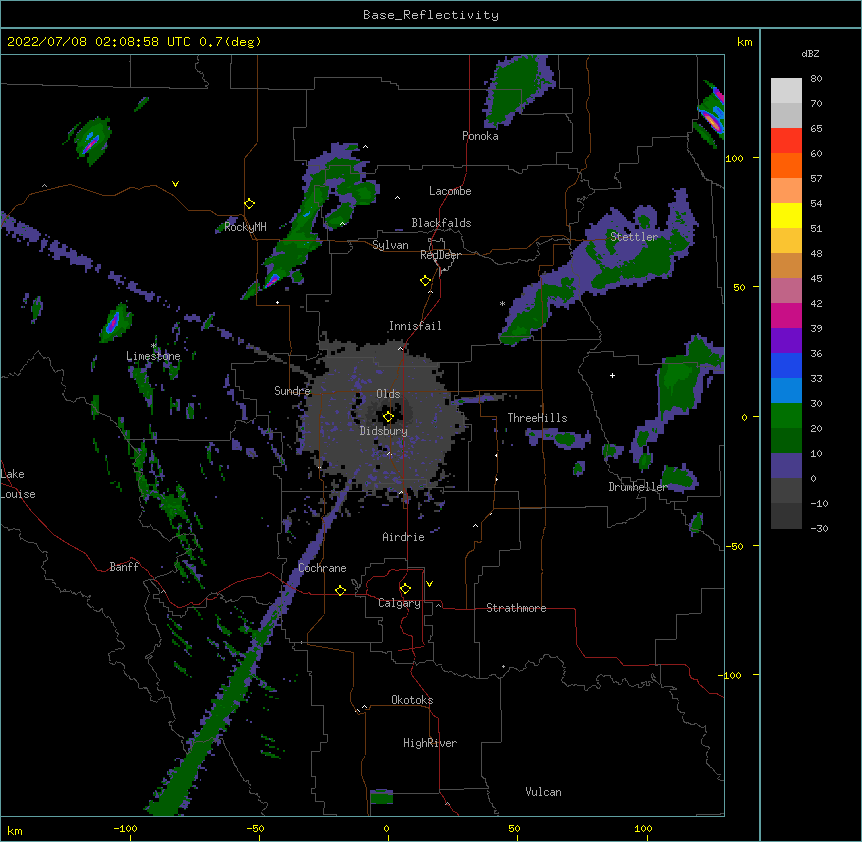Click the RedDeer city label
The image size is (862, 842).
(440, 255)
